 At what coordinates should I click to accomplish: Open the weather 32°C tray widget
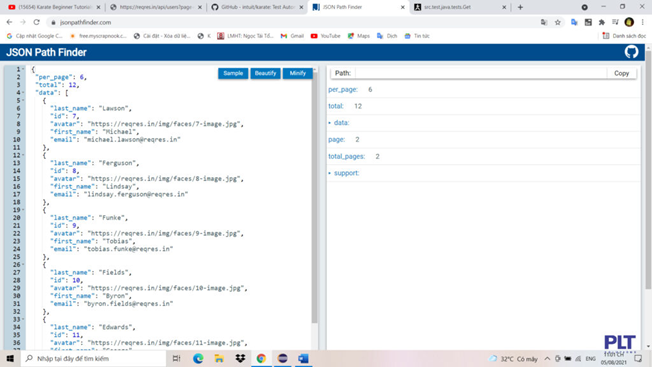513,359
